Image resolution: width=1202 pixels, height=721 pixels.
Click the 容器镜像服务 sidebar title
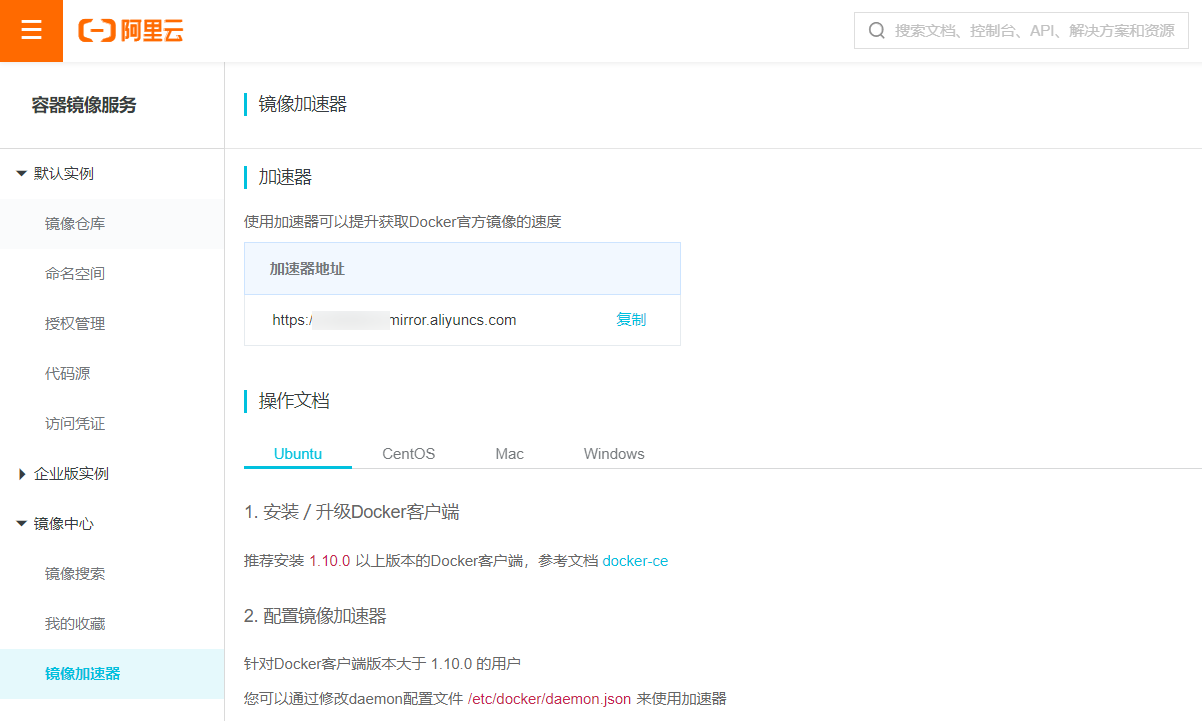[x=84, y=105]
